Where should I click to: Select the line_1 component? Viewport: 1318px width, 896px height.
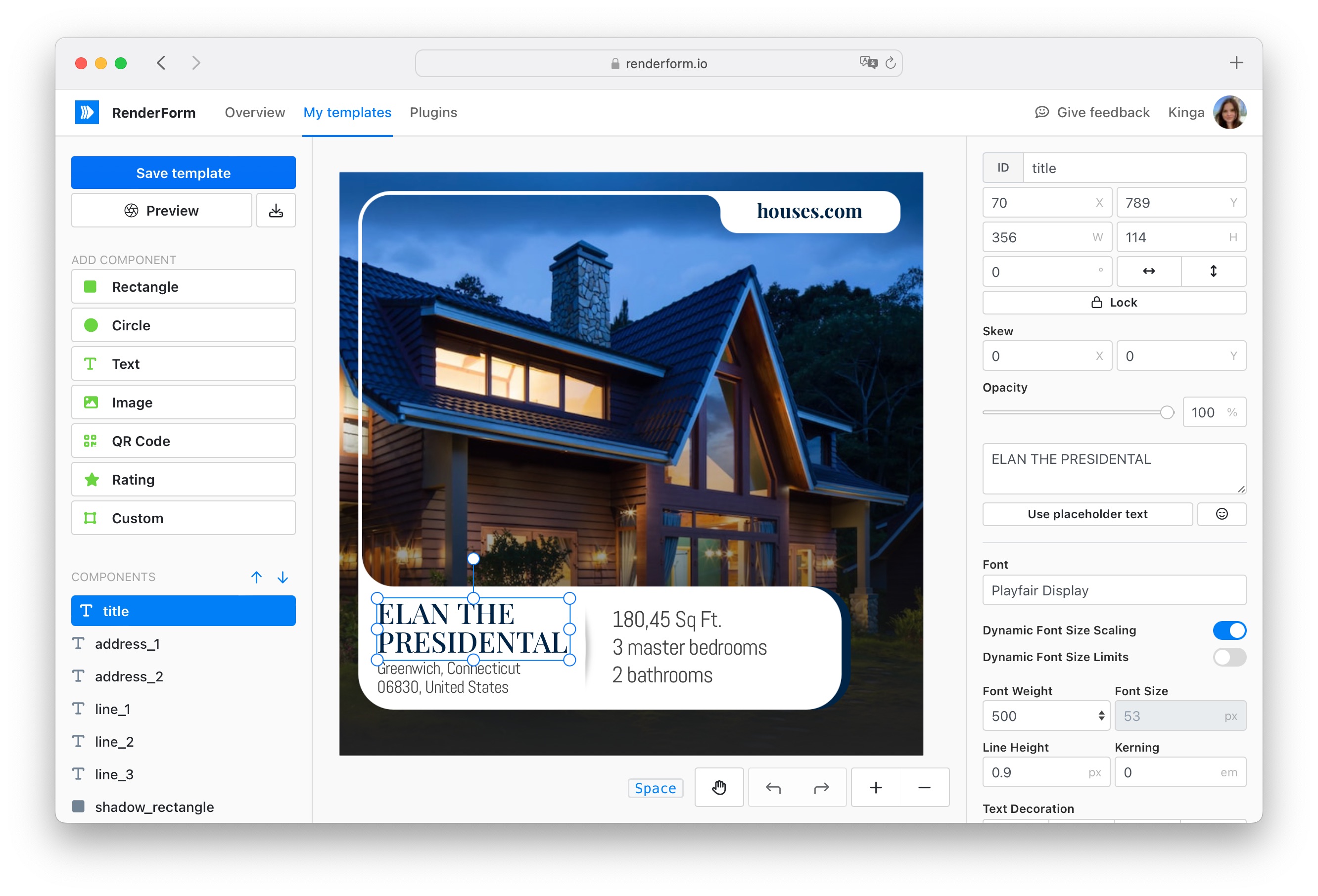183,709
